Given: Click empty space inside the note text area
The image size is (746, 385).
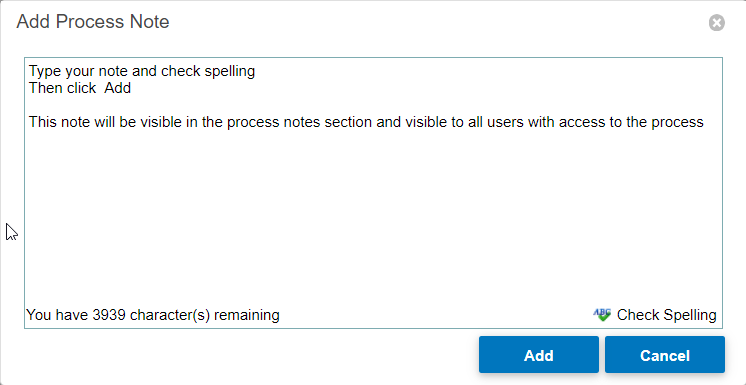Looking at the screenshot, I should click(x=373, y=214).
